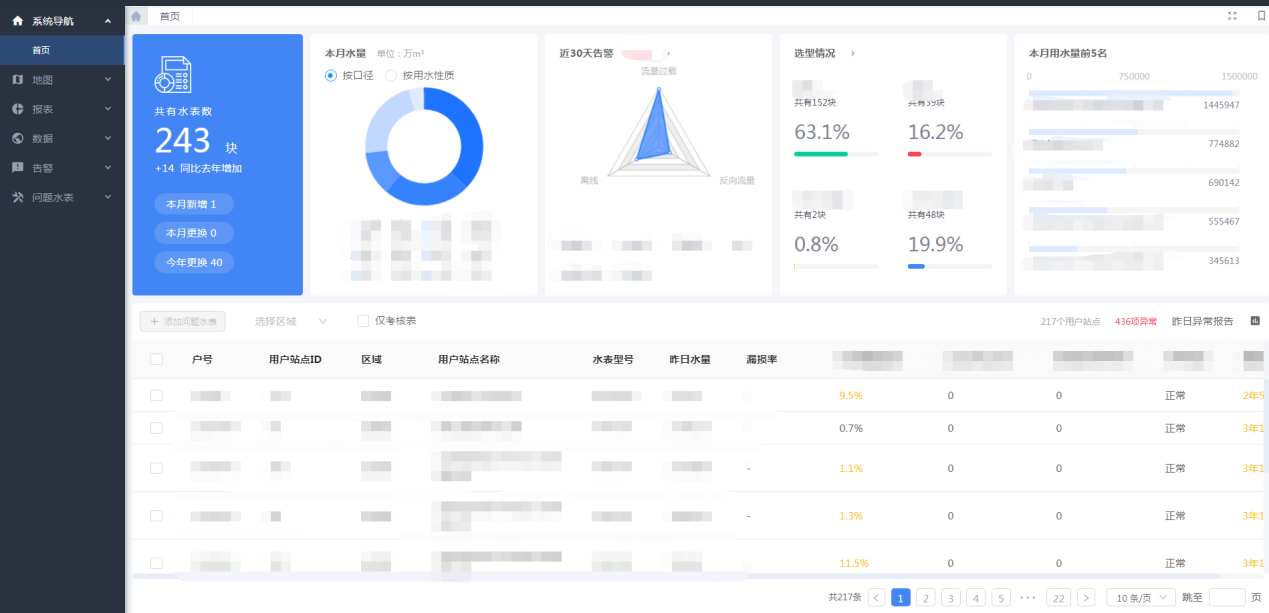This screenshot has width=1269, height=613.
Task: Click the alert icon beside 告警
Action: [17, 168]
